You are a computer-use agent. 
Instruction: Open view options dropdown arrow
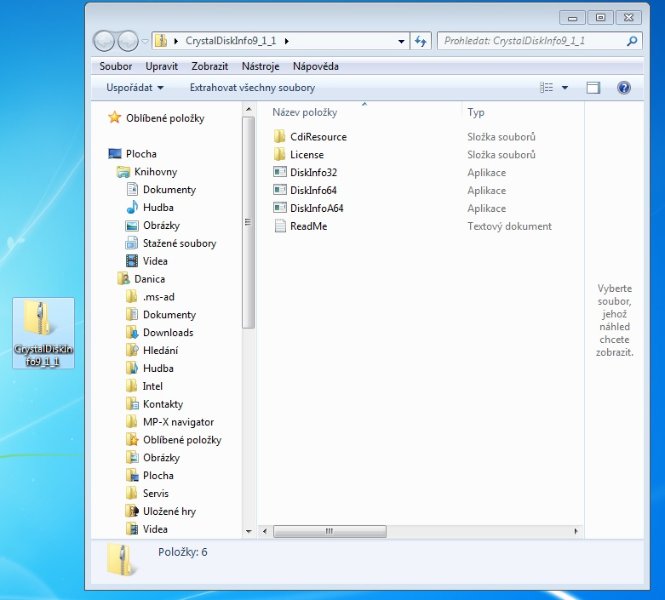pos(565,88)
